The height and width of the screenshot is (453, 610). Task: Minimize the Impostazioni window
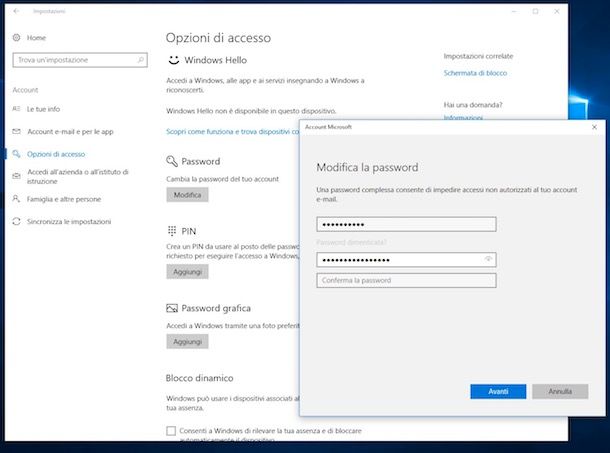pyautogui.click(x=514, y=11)
